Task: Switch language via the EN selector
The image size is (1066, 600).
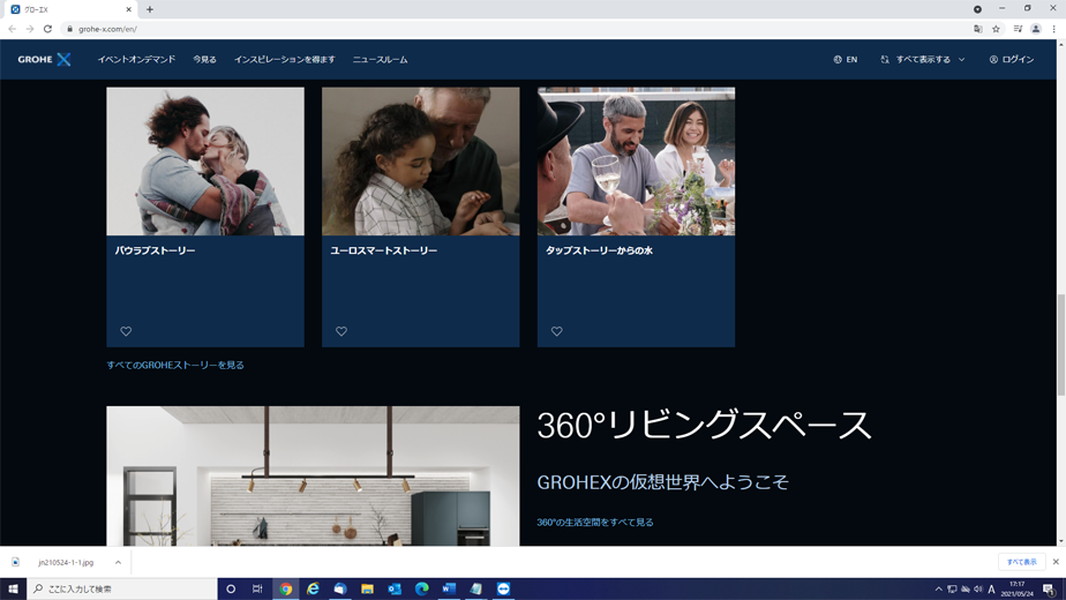Action: [x=845, y=60]
